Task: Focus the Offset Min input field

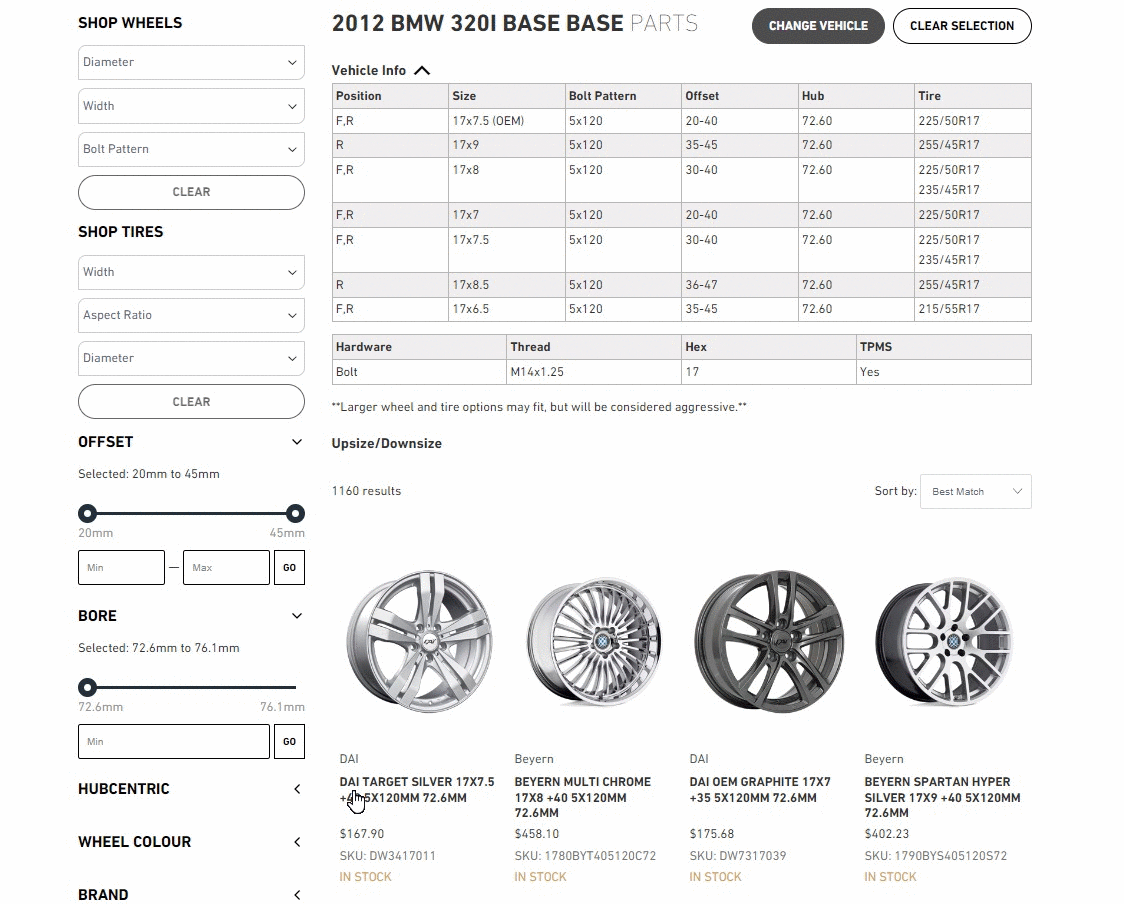Action: (x=121, y=567)
